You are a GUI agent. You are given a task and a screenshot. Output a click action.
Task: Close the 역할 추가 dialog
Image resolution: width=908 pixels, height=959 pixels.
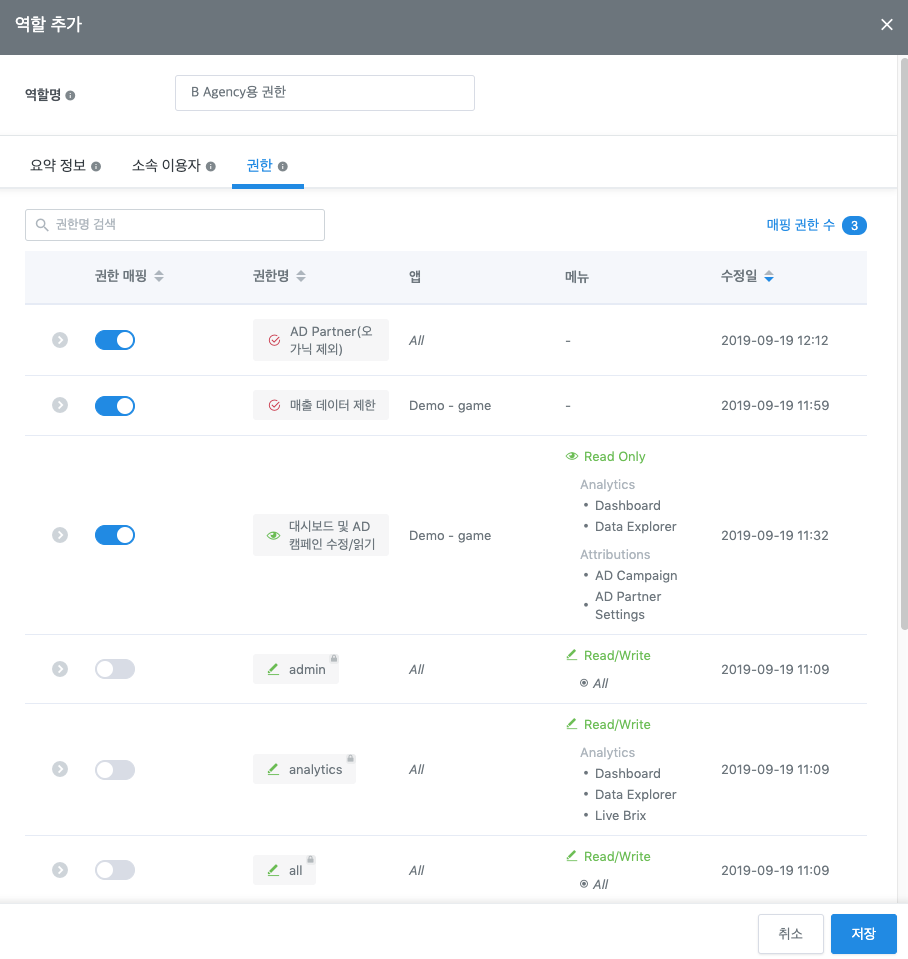coord(886,25)
